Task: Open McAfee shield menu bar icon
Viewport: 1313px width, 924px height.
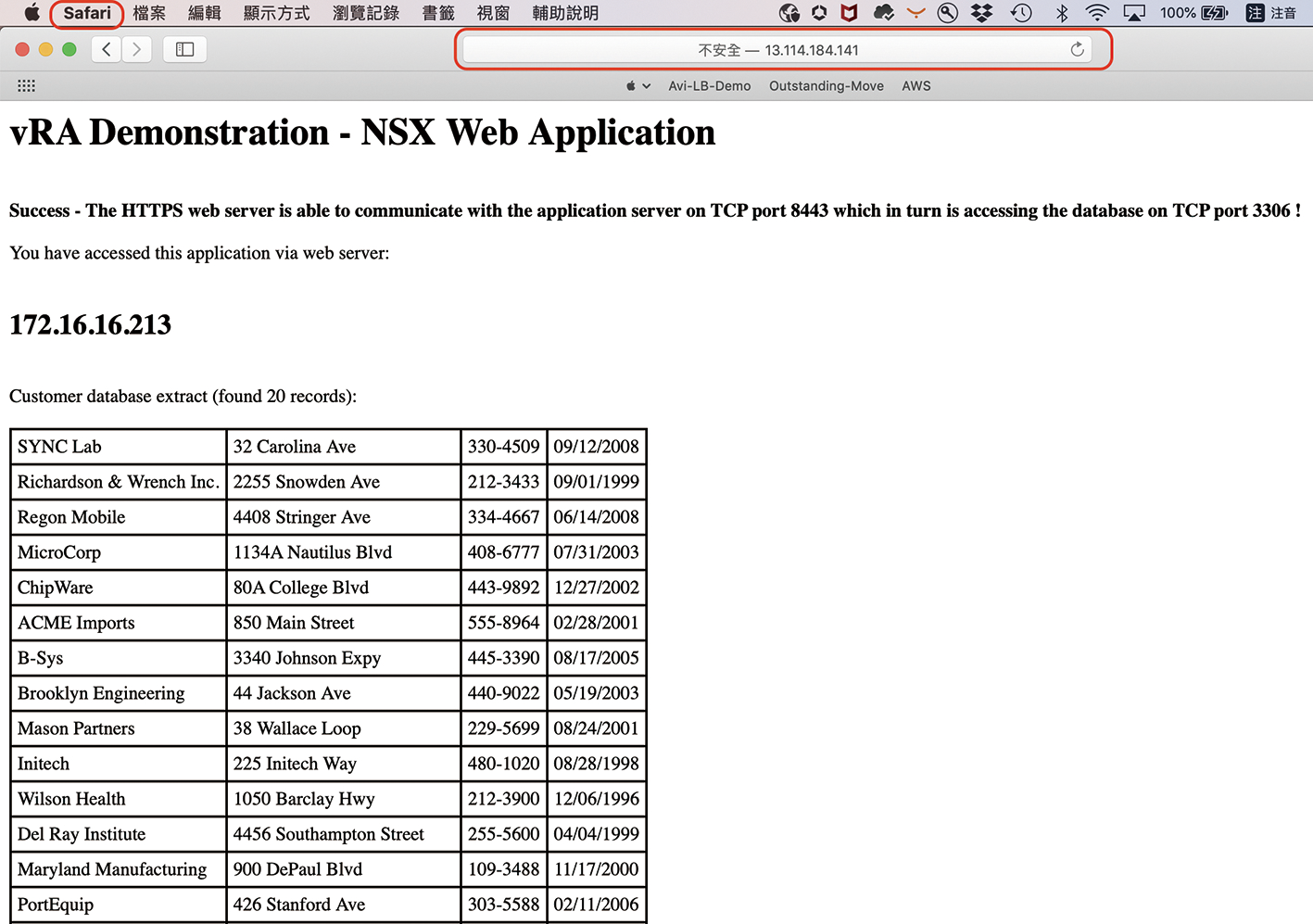Action: click(x=849, y=13)
